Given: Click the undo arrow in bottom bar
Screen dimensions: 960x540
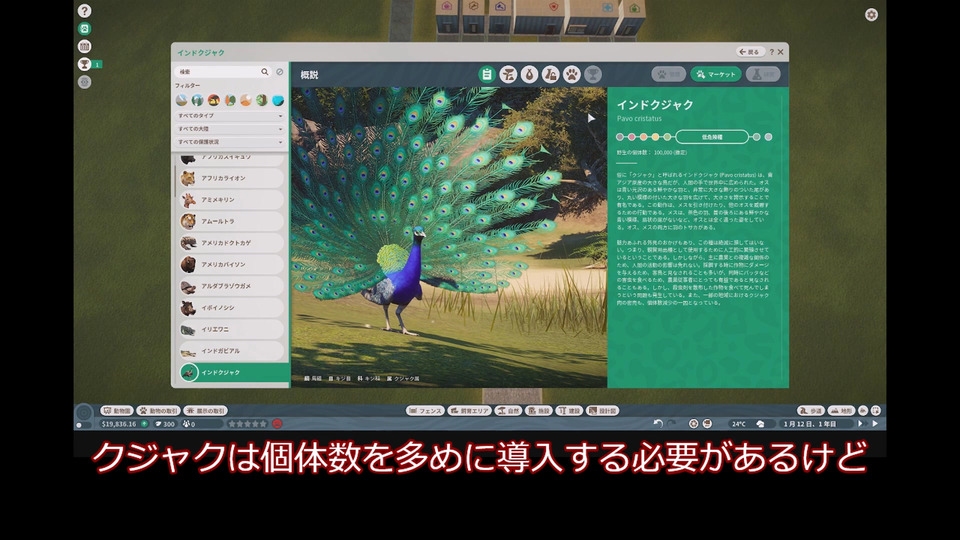Looking at the screenshot, I should pyautogui.click(x=658, y=424).
